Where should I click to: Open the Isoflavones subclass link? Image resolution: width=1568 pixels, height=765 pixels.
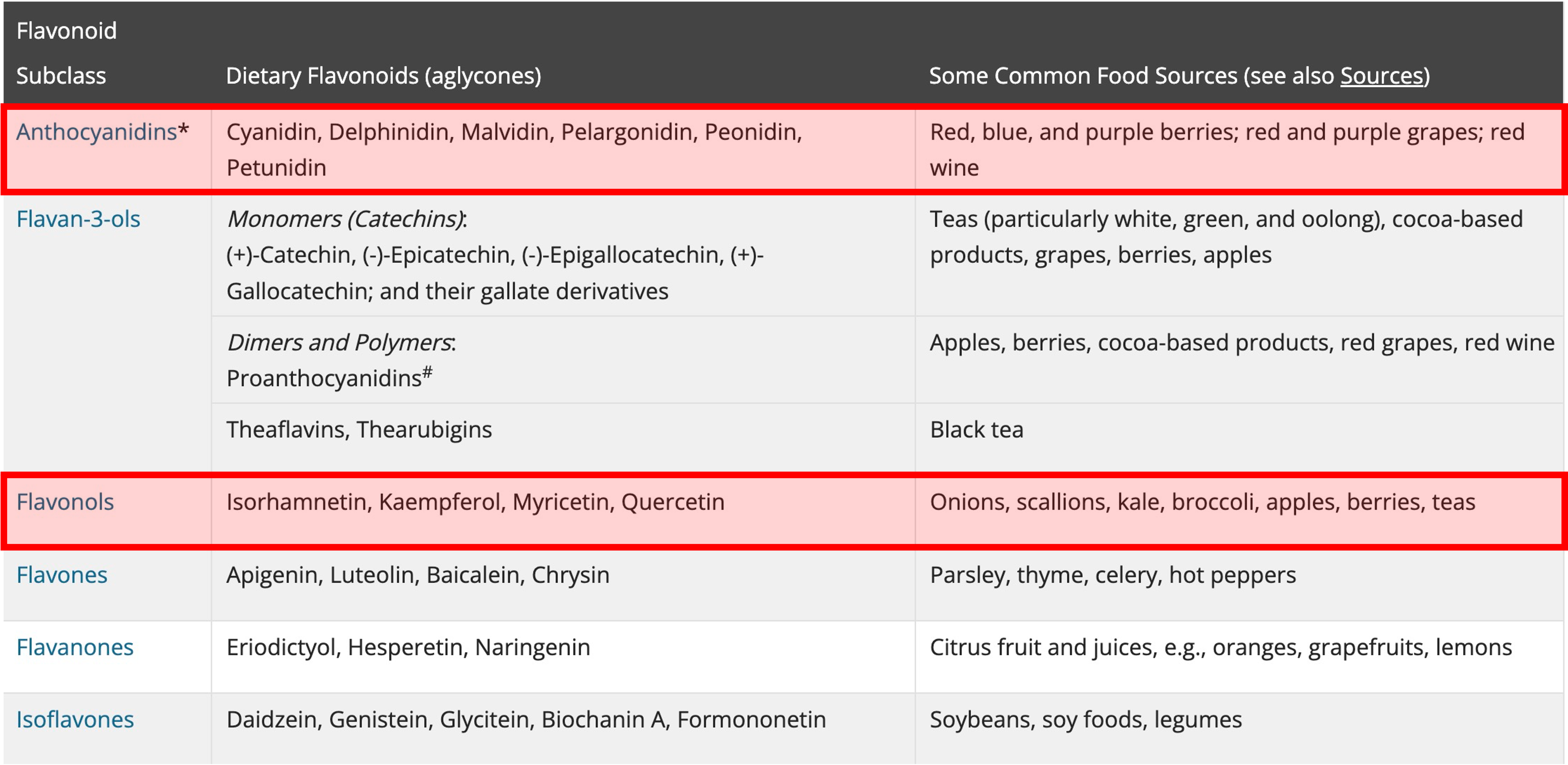point(75,720)
